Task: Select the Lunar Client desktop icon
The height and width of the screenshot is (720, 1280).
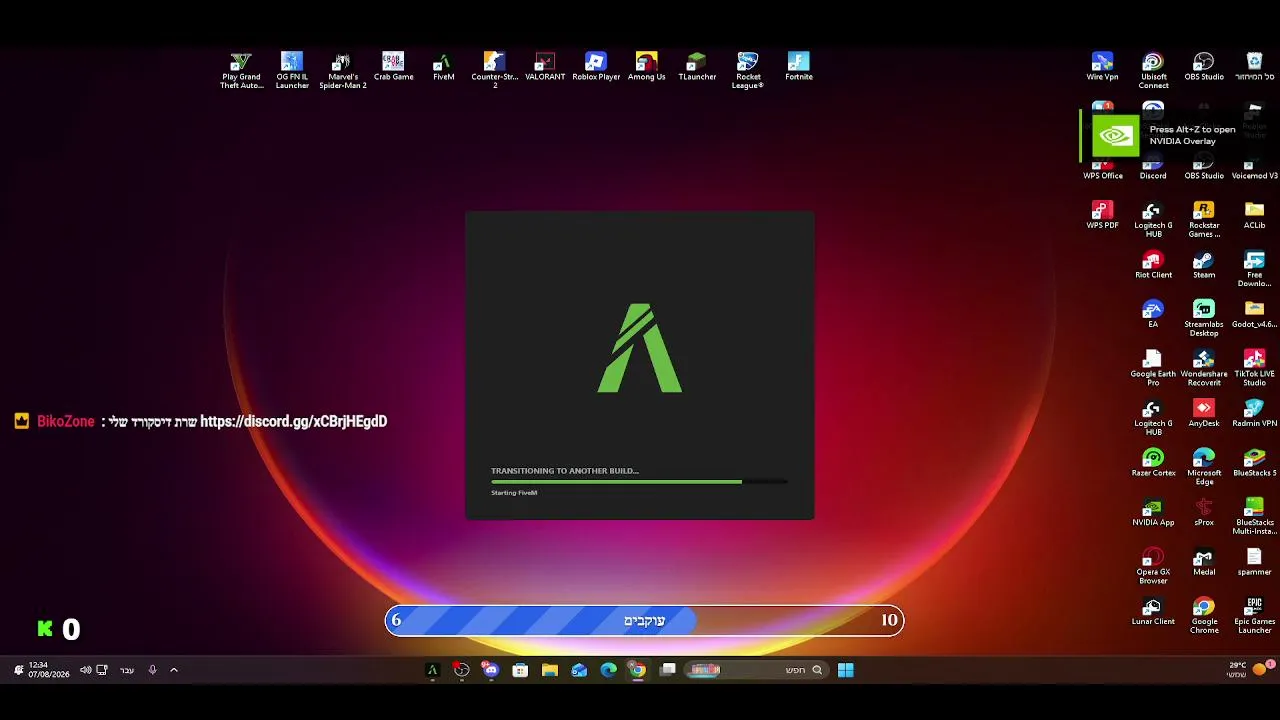Action: click(1153, 611)
